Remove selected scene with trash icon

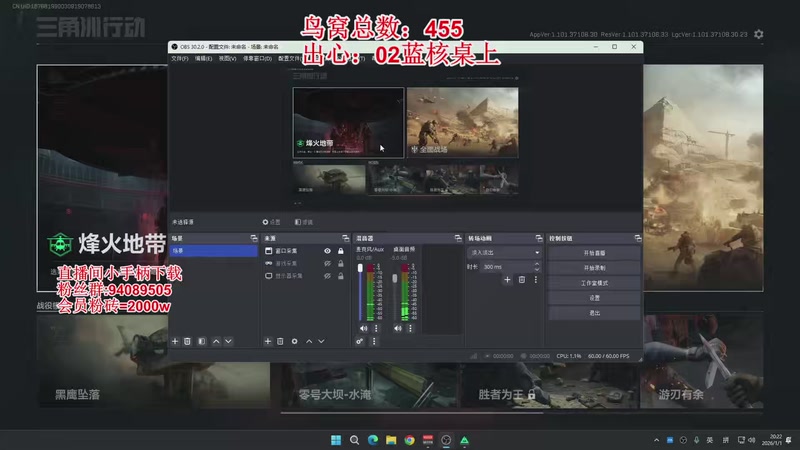tap(187, 341)
